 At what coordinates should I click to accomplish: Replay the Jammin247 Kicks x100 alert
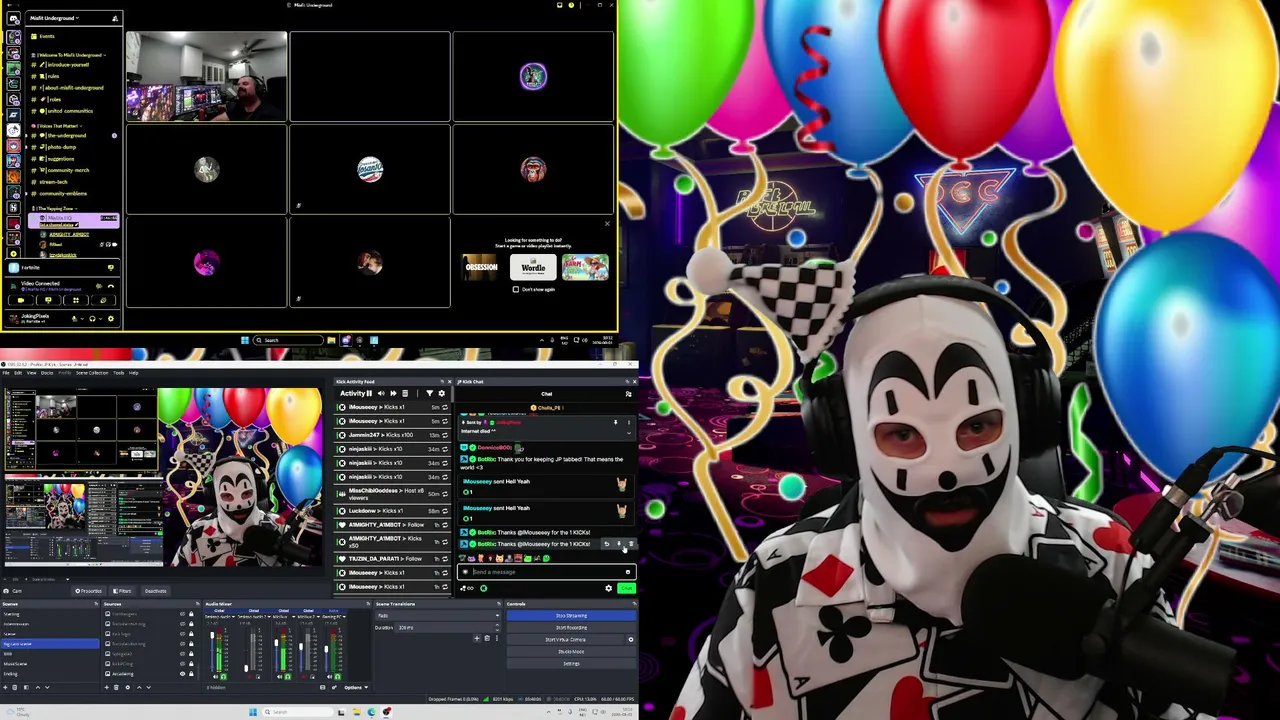pos(445,435)
